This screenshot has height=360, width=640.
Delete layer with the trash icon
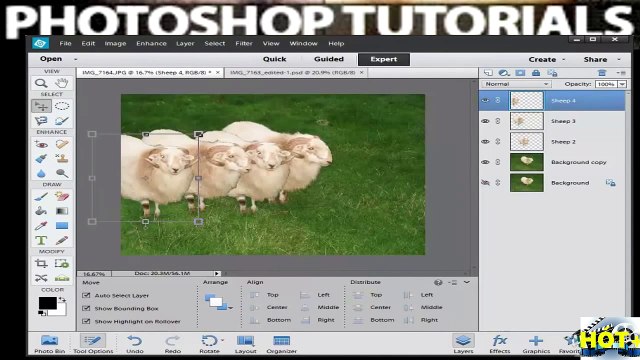point(602,73)
